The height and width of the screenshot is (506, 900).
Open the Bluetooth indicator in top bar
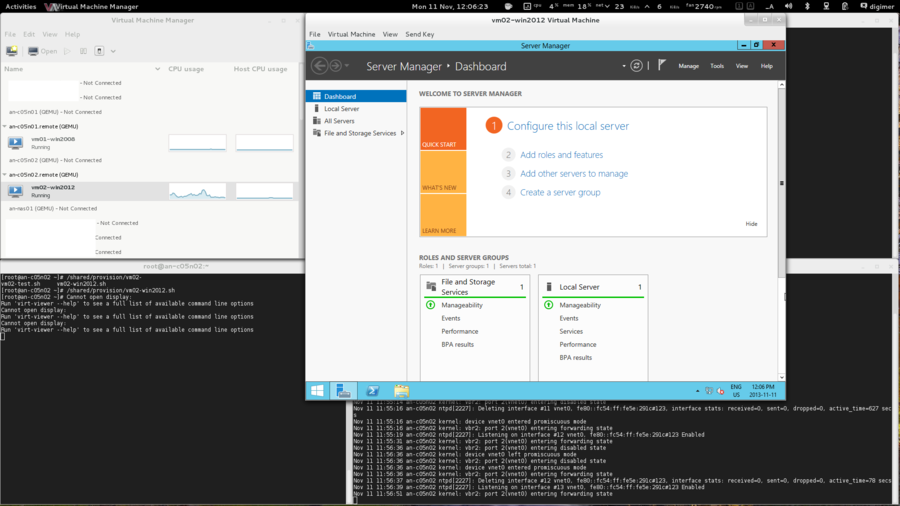click(807, 6)
